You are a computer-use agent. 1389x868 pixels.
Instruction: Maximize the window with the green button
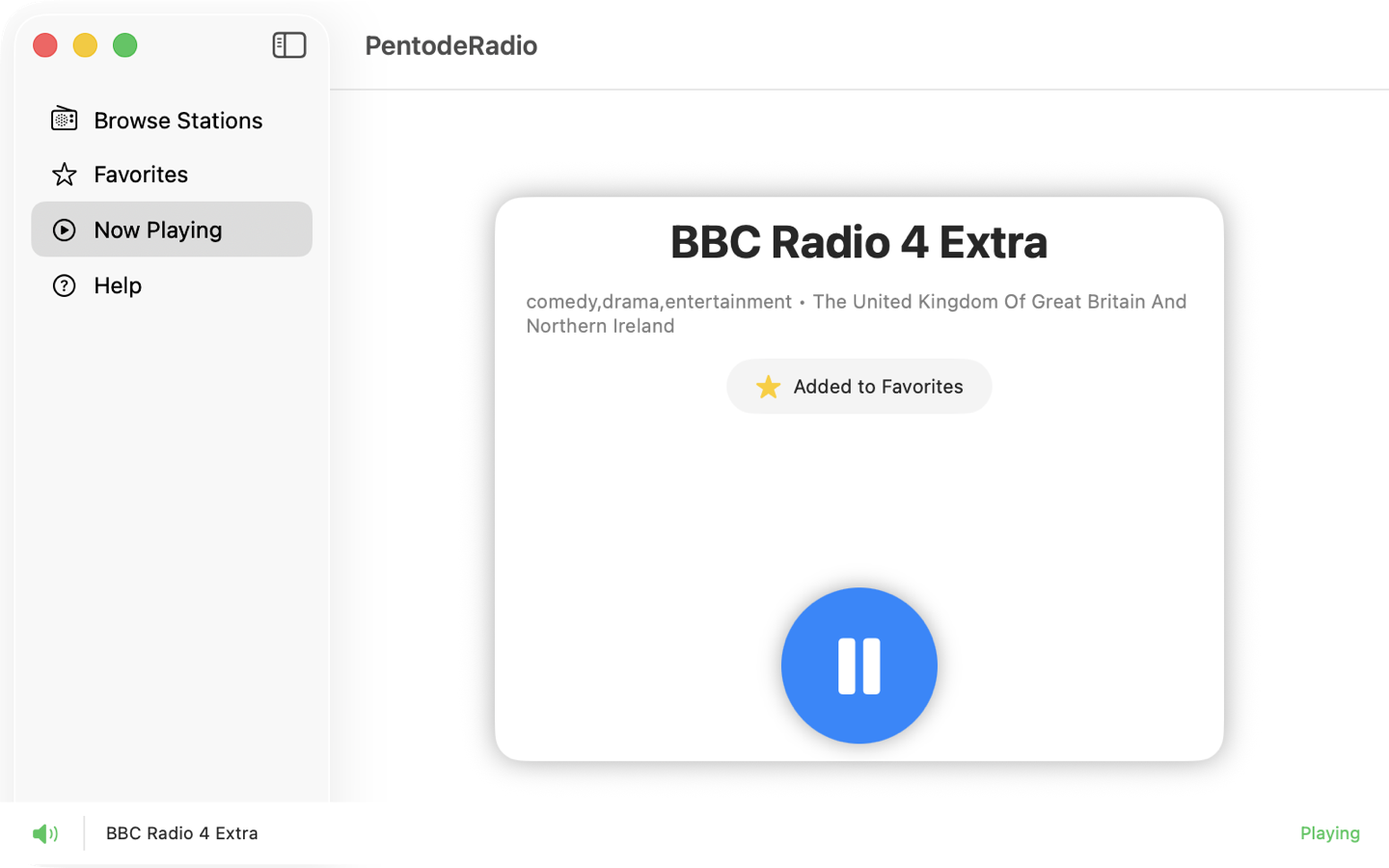[125, 45]
